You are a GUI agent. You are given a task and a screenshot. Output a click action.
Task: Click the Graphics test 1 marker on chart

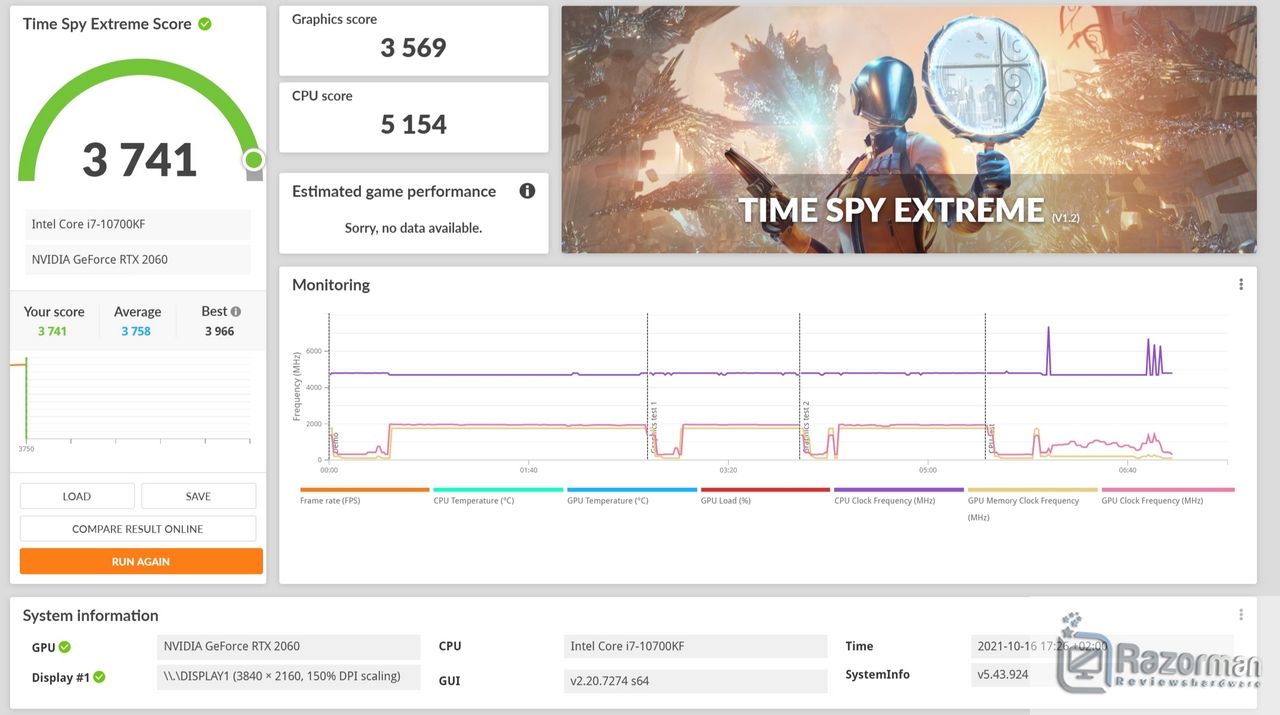click(x=654, y=427)
